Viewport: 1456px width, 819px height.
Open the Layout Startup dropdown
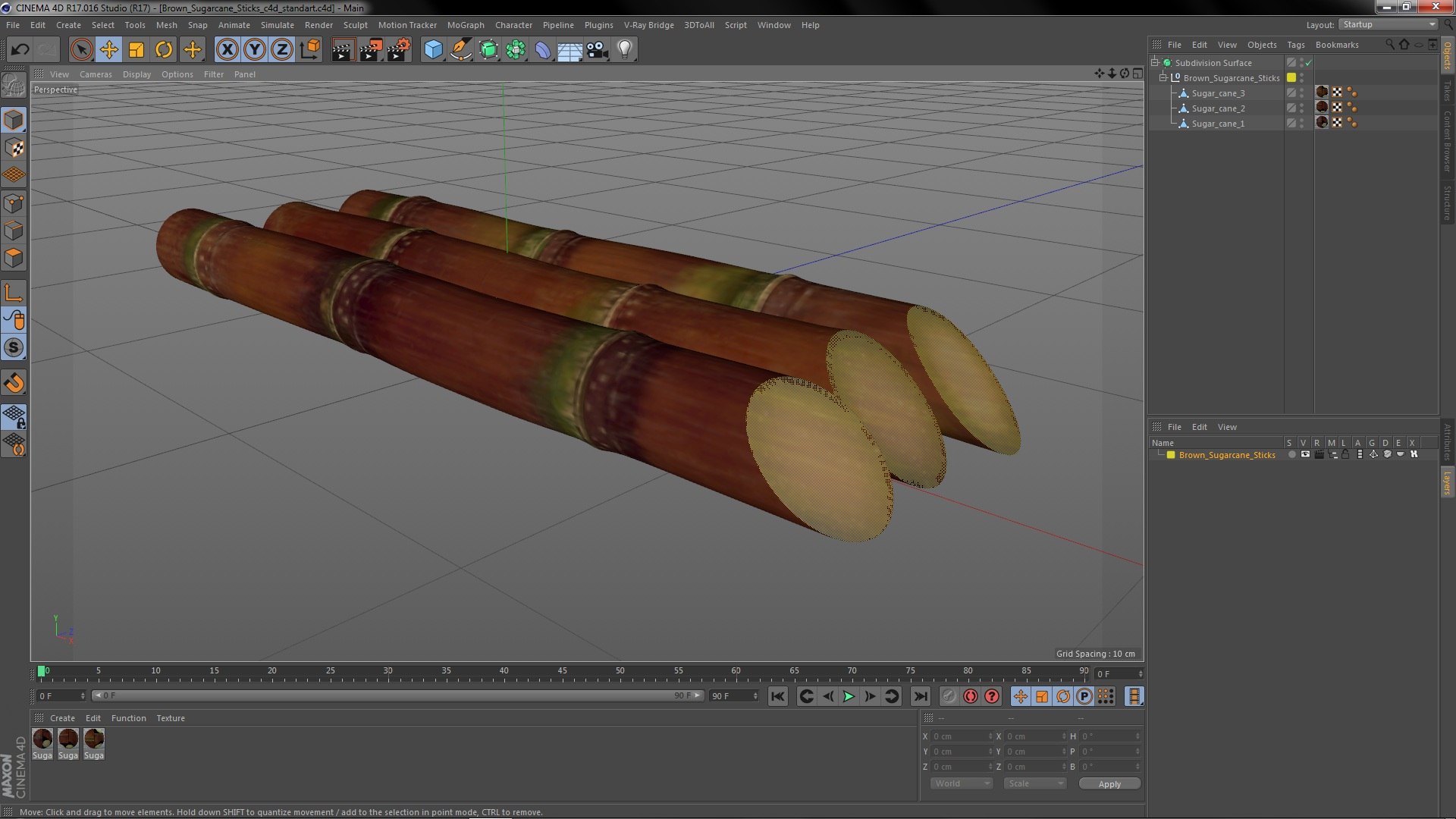click(1388, 24)
